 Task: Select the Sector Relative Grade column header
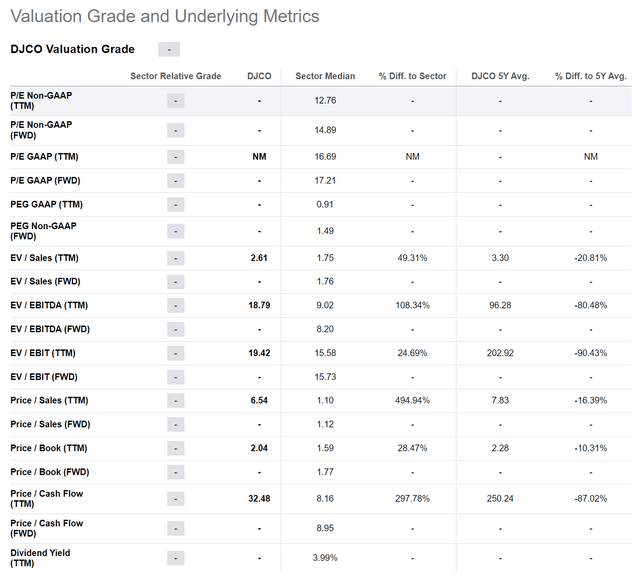coord(176,76)
